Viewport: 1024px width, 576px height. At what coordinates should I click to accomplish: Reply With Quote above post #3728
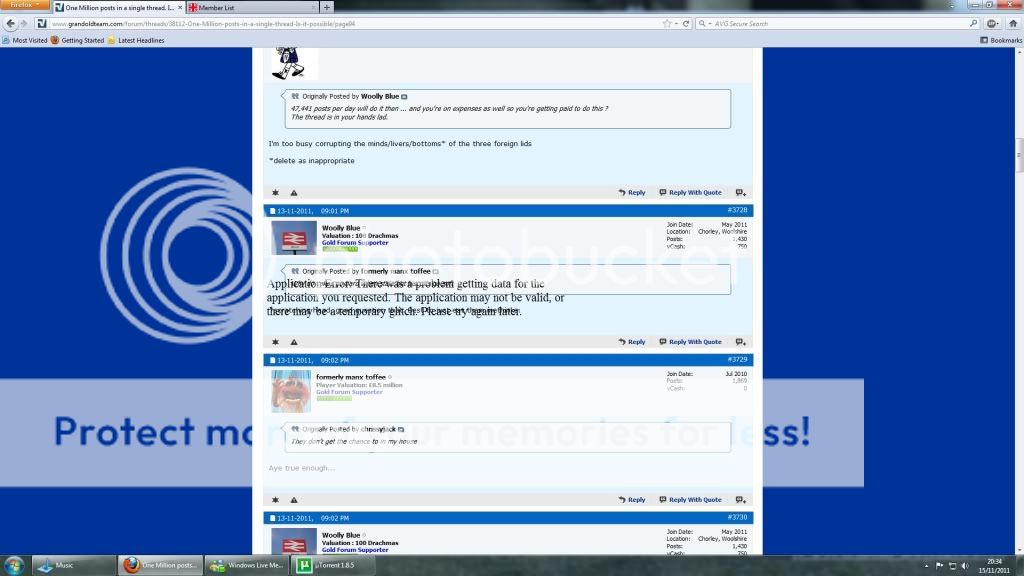[x=690, y=193]
